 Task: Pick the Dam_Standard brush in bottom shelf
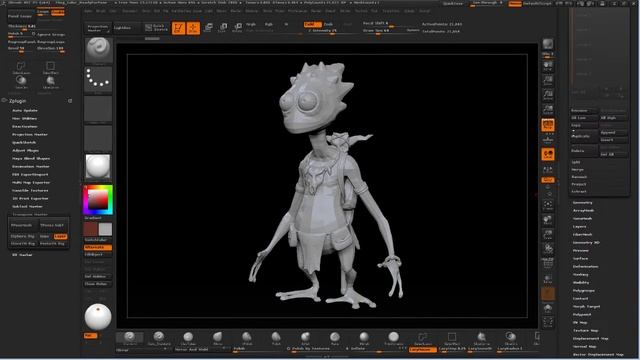point(159,338)
